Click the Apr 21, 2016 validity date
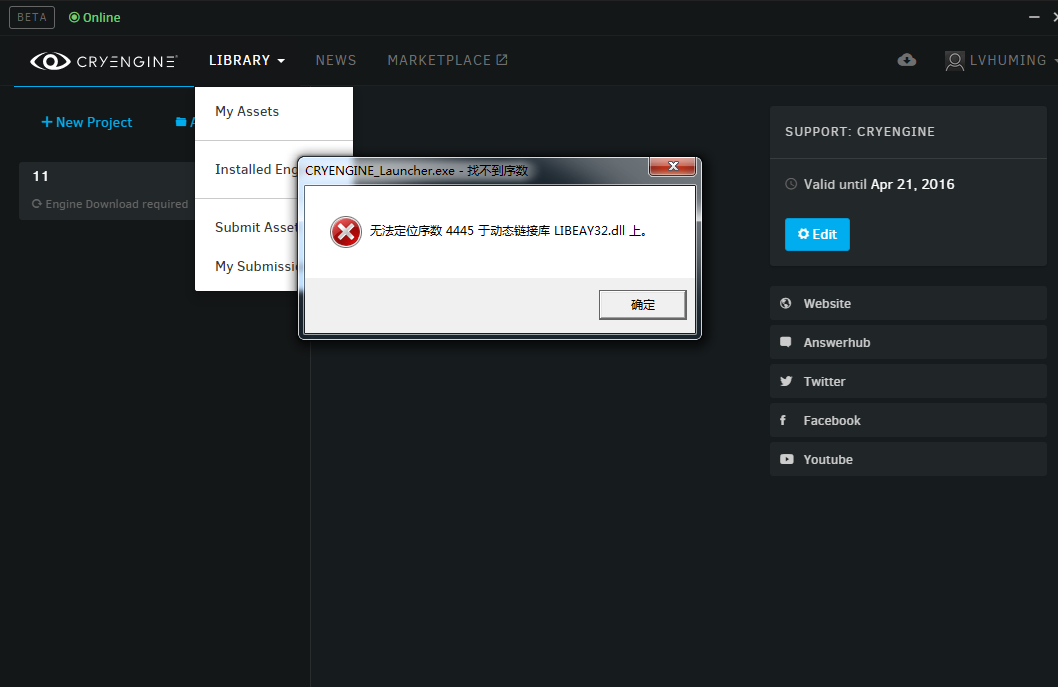The height and width of the screenshot is (687, 1058). click(x=912, y=184)
